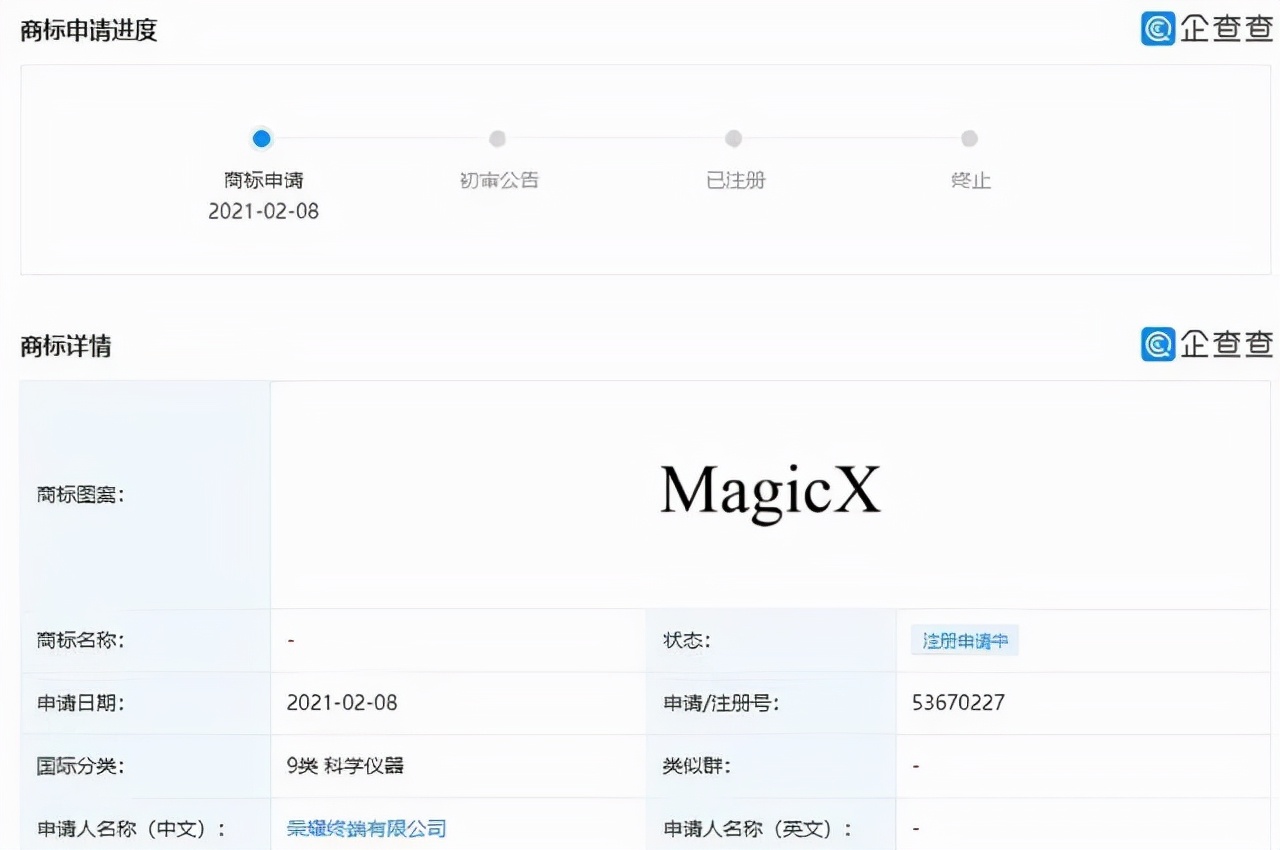
Task: Click the 商标申请 step label
Action: [263, 181]
